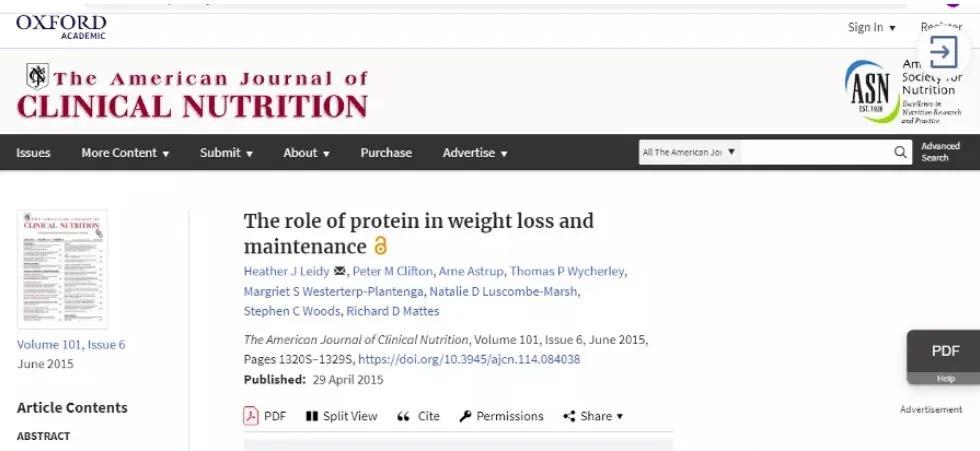Click the PDF icon below the publication date
Image resolution: width=980 pixels, height=451 pixels.
tap(251, 416)
